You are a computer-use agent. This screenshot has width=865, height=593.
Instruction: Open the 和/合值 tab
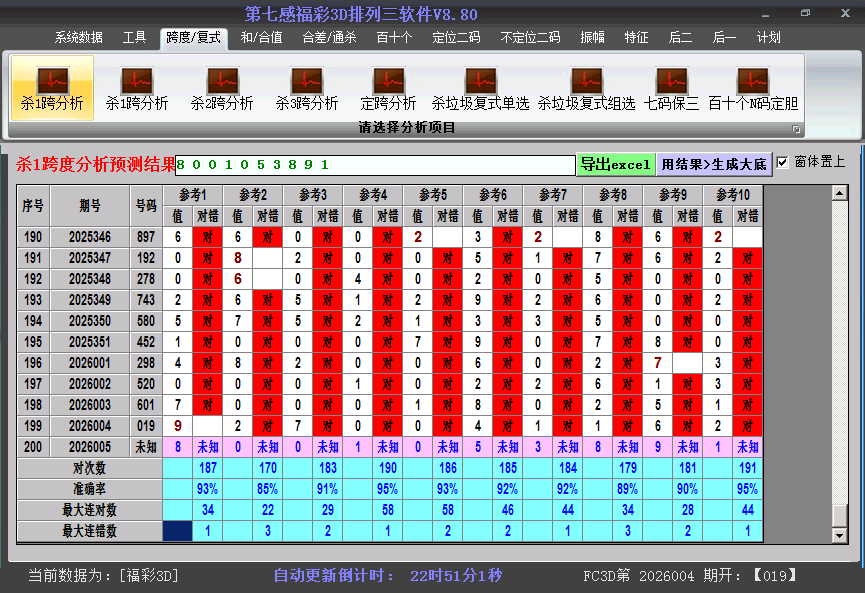261,38
